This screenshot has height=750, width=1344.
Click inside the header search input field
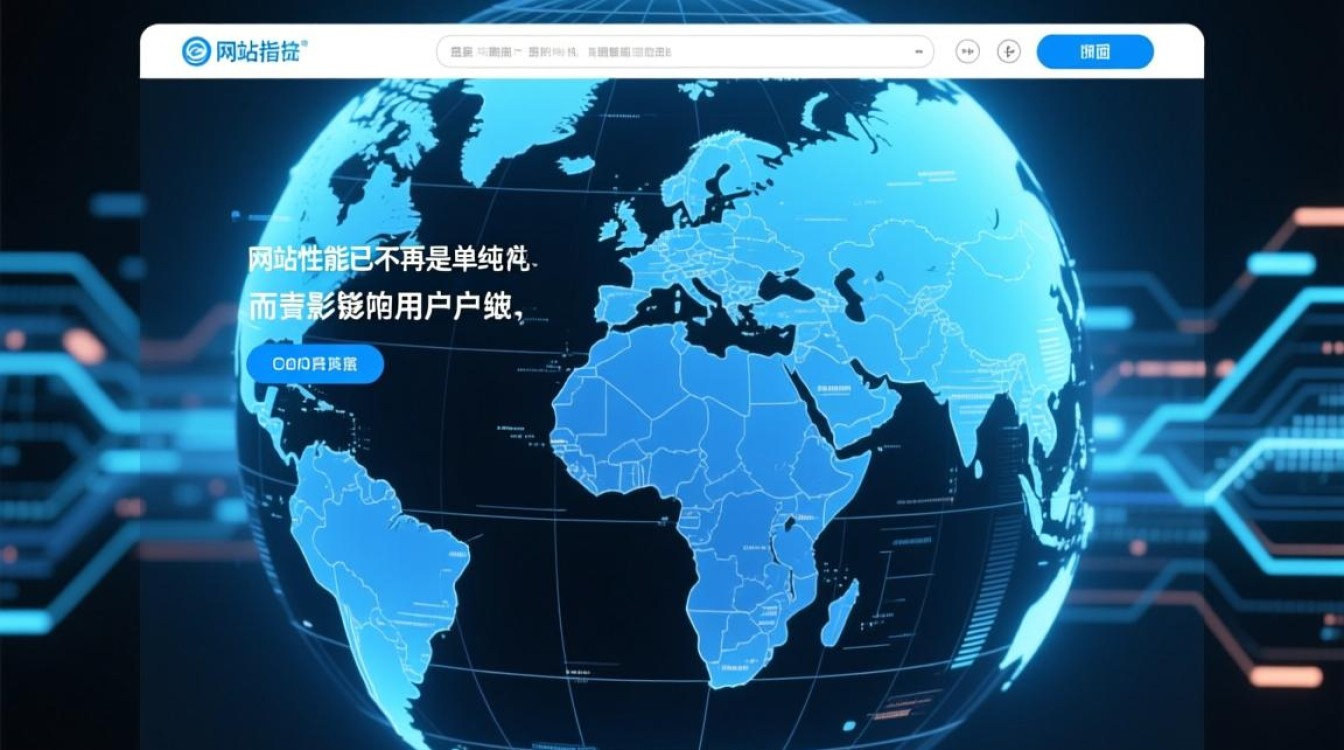670,52
